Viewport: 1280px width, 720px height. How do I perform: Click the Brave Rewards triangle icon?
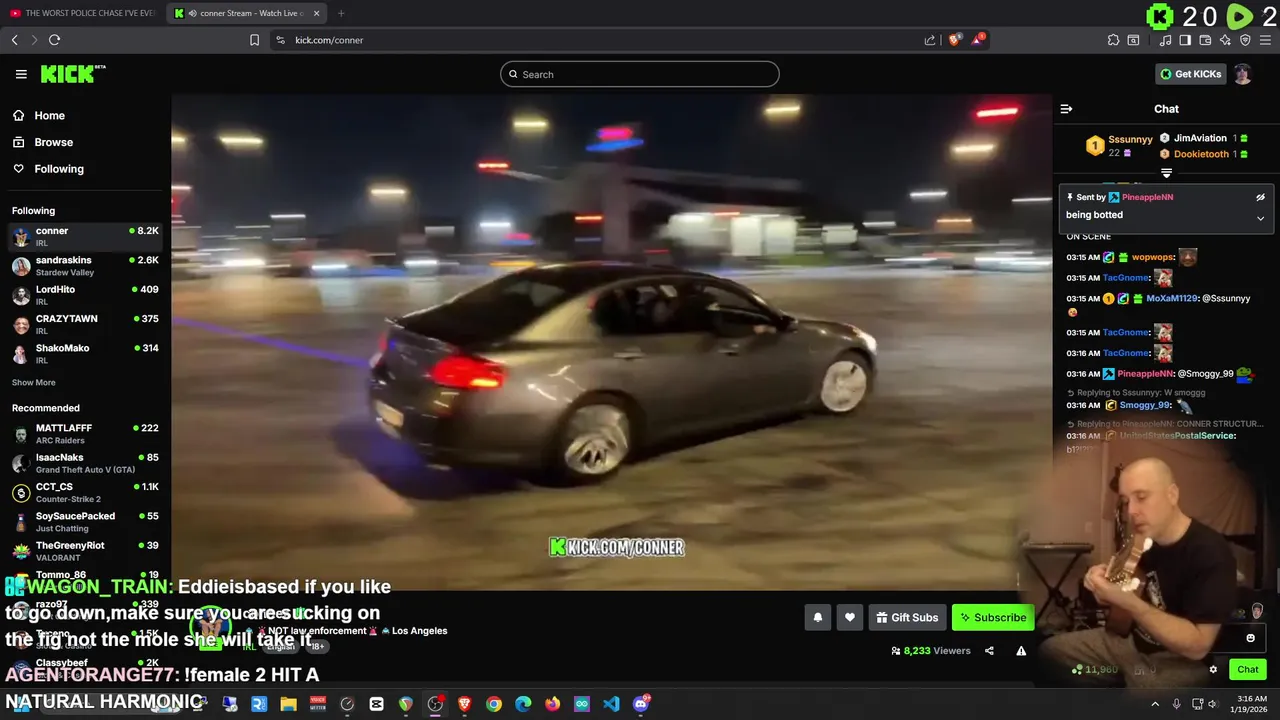(x=979, y=40)
